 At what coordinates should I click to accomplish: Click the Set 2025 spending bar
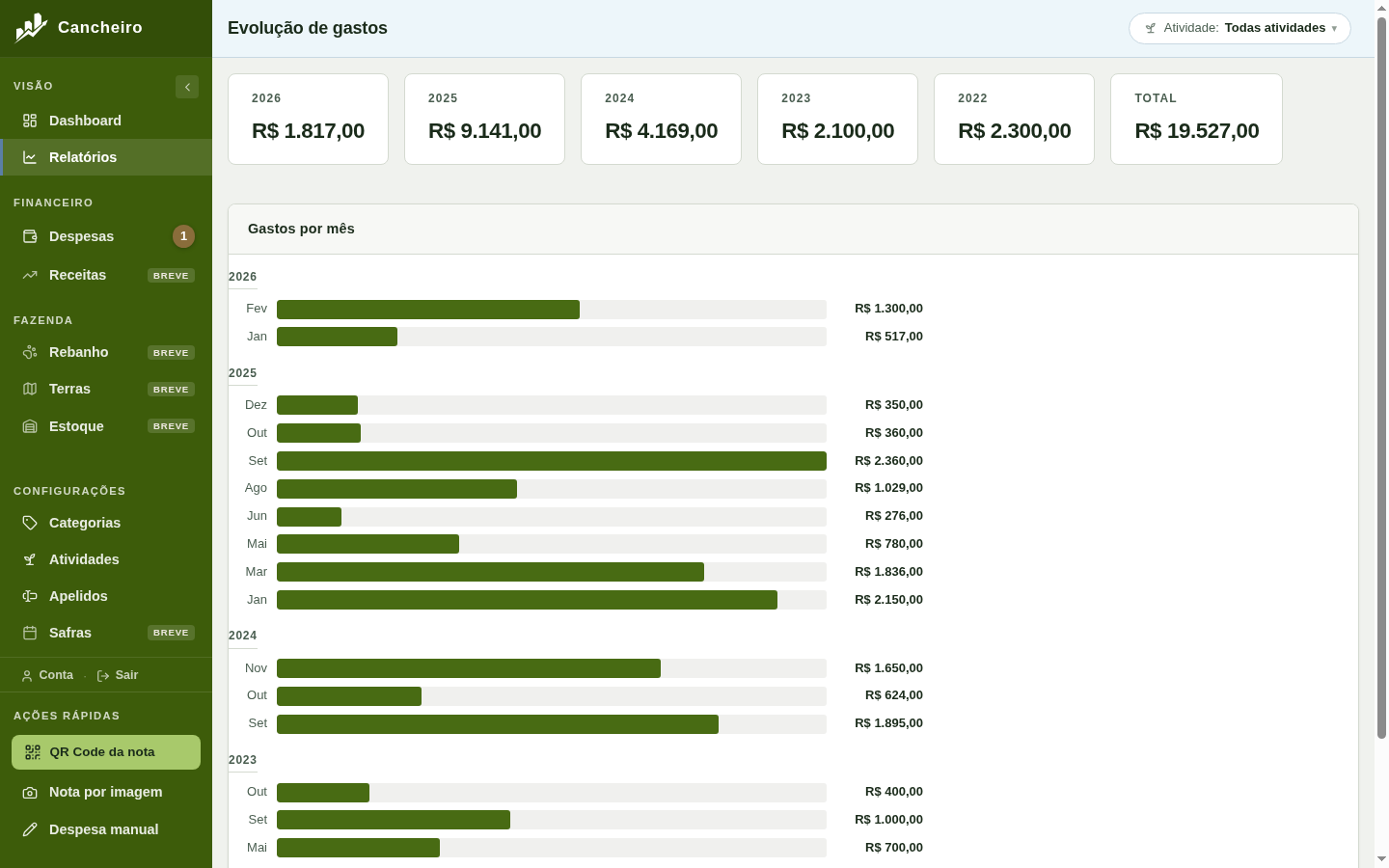click(x=552, y=461)
